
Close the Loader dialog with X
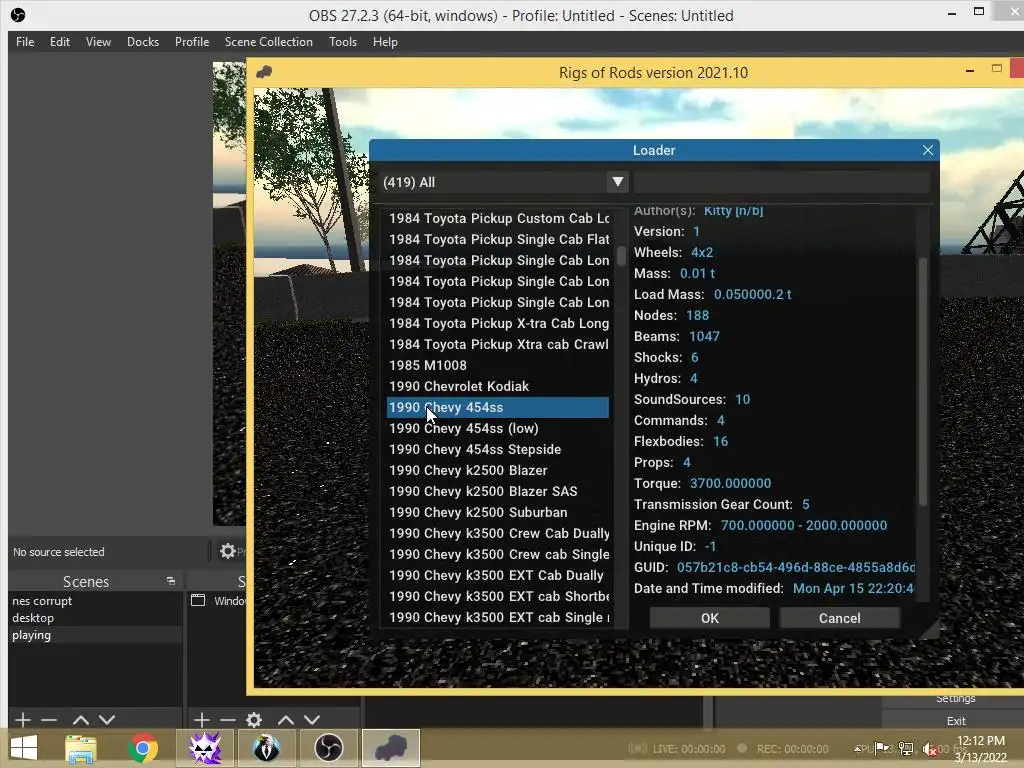click(927, 150)
